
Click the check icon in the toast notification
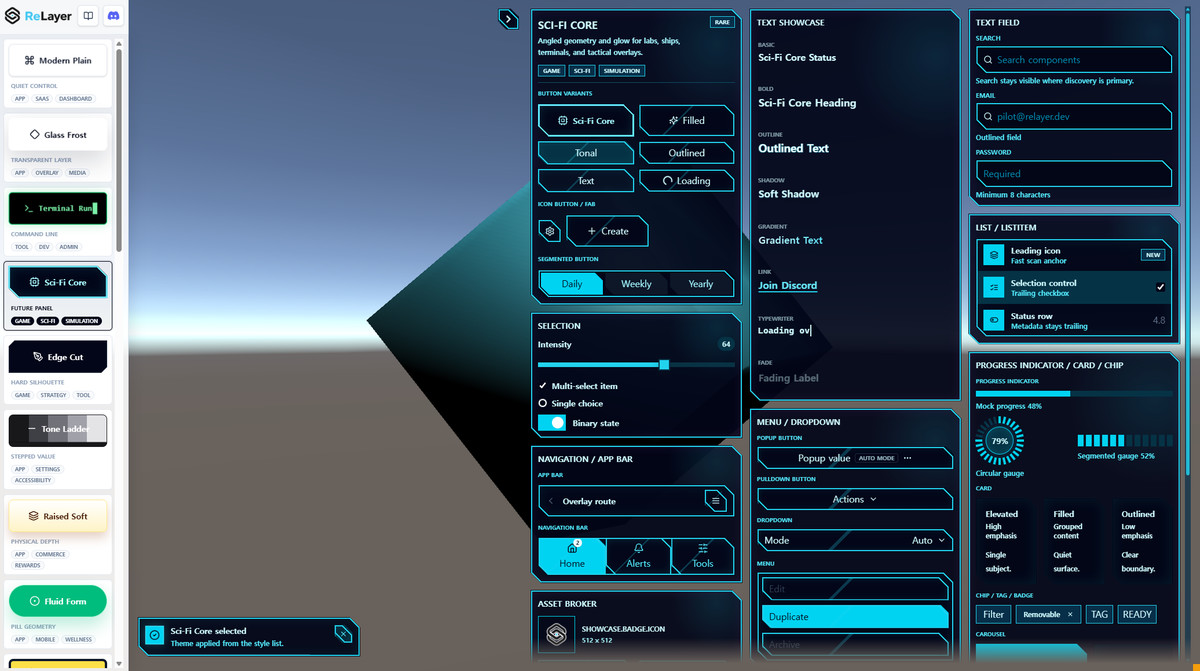pyautogui.click(x=154, y=635)
